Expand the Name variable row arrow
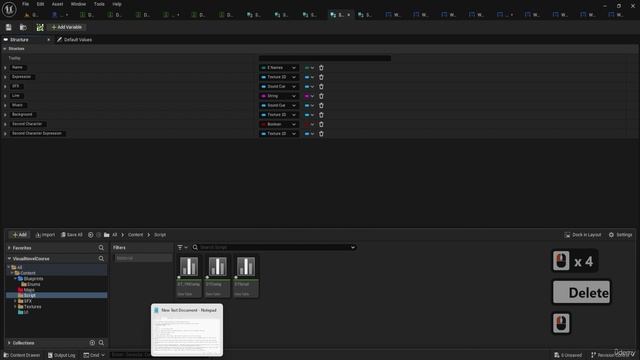The image size is (640, 360). coord(5,68)
